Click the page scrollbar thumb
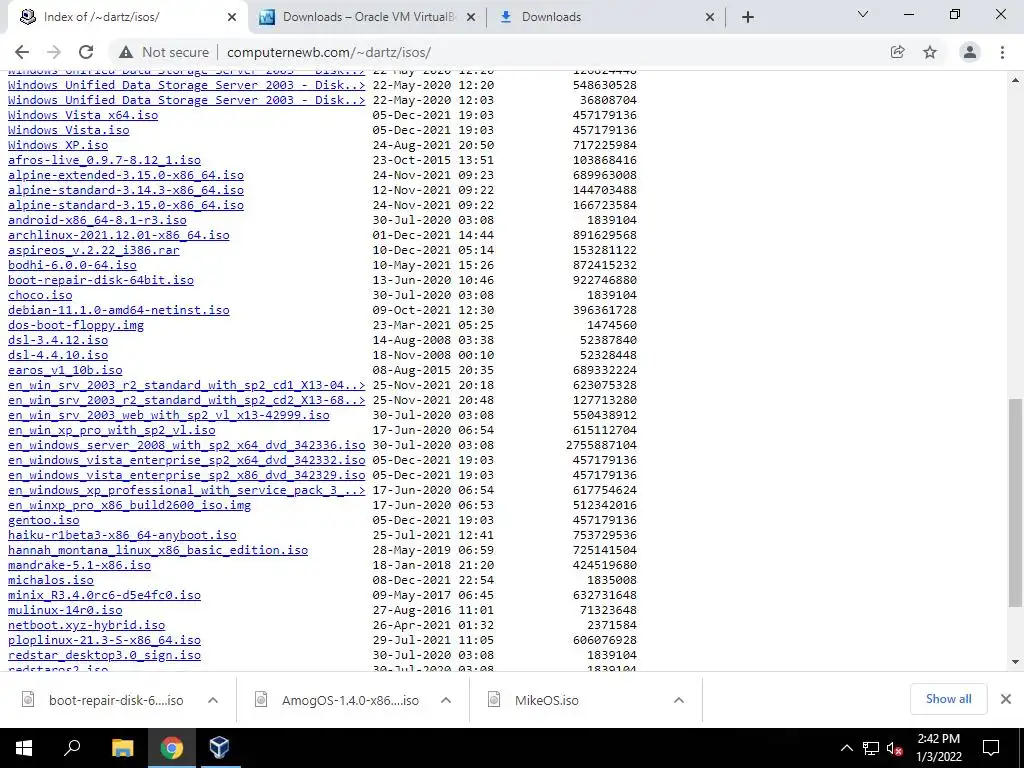Screen dimensions: 1024x768 pyautogui.click(x=1015, y=503)
